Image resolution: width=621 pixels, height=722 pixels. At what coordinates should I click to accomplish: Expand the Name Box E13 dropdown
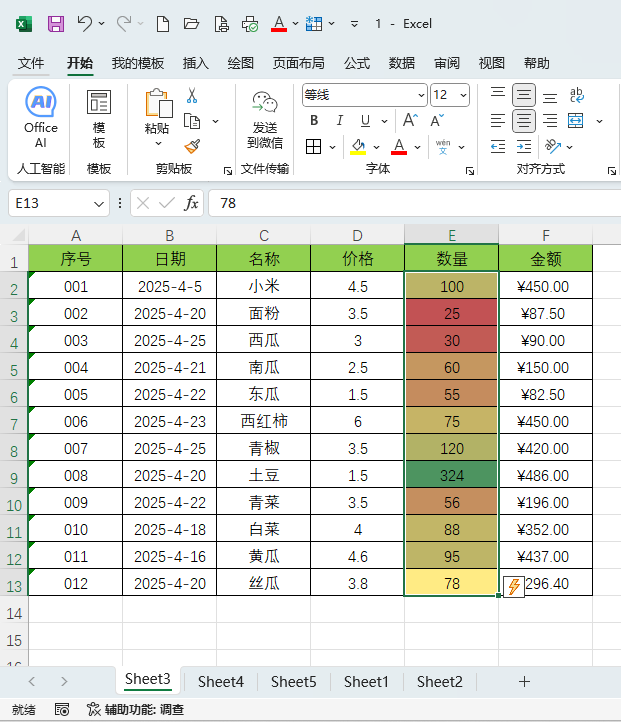point(99,204)
